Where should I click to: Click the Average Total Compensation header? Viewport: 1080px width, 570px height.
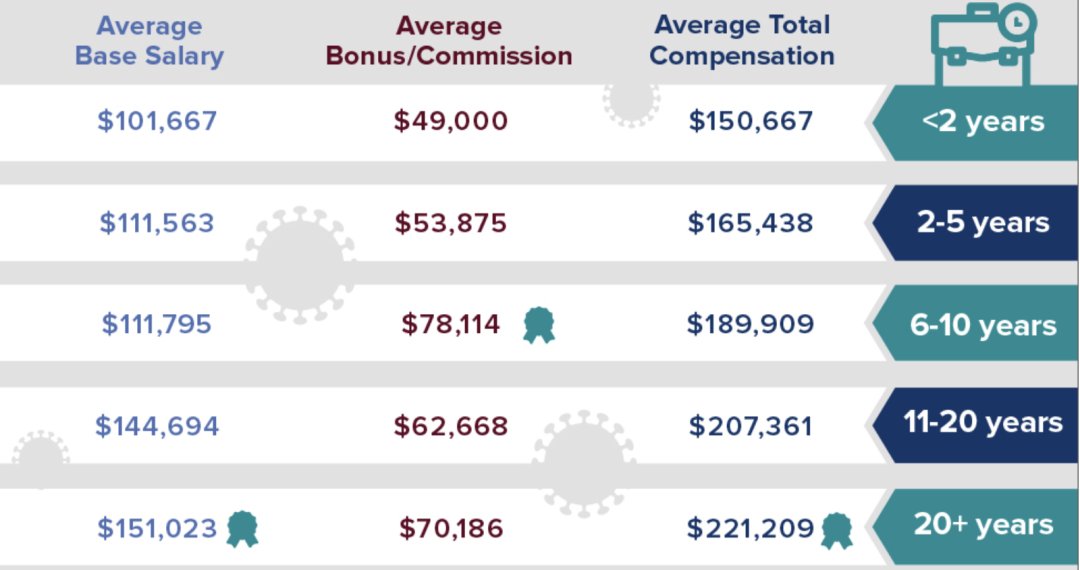pyautogui.click(x=742, y=41)
